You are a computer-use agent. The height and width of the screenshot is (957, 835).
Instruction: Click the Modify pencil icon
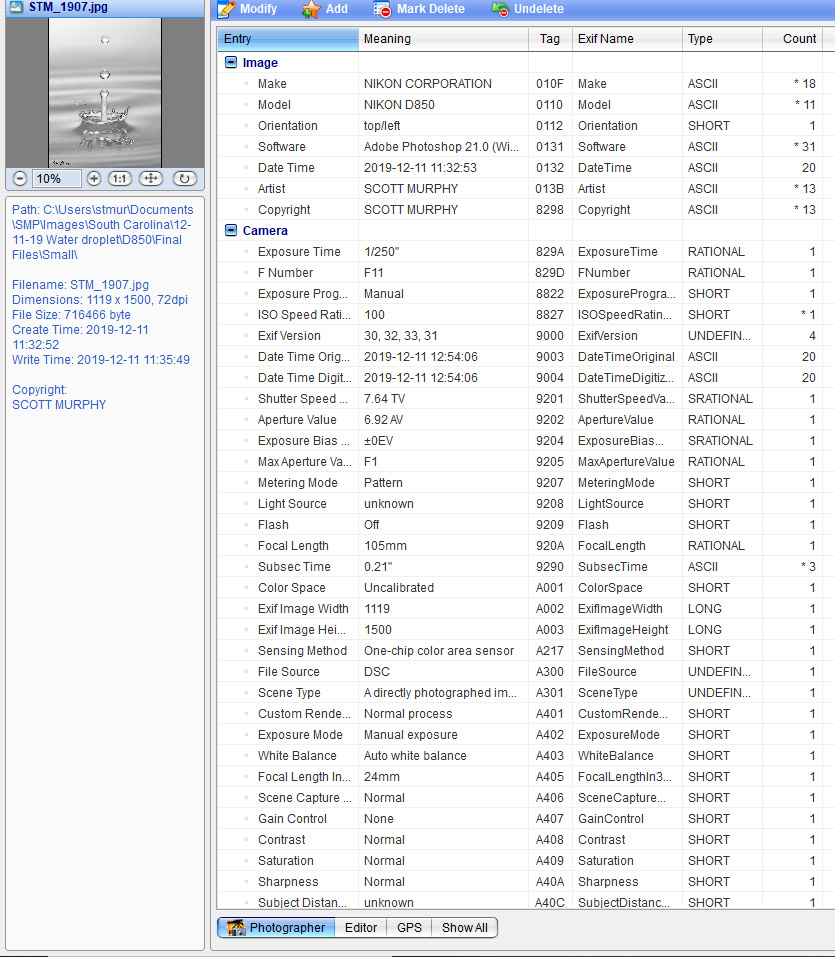point(226,9)
